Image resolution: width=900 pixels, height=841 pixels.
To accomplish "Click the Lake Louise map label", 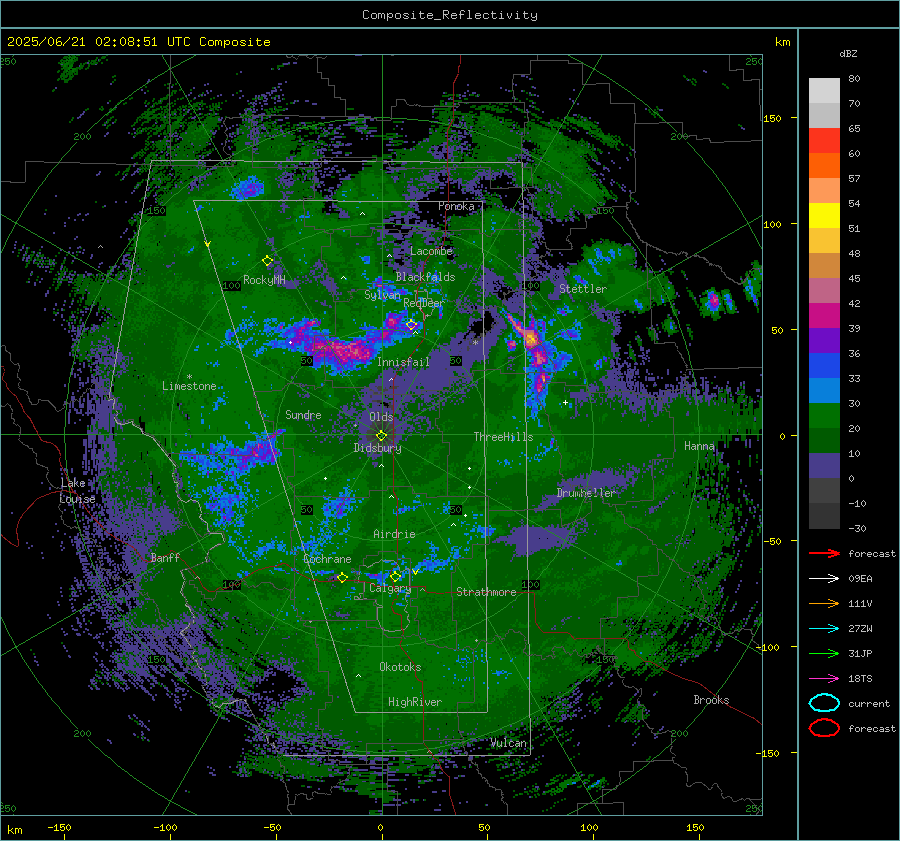I will [77, 491].
